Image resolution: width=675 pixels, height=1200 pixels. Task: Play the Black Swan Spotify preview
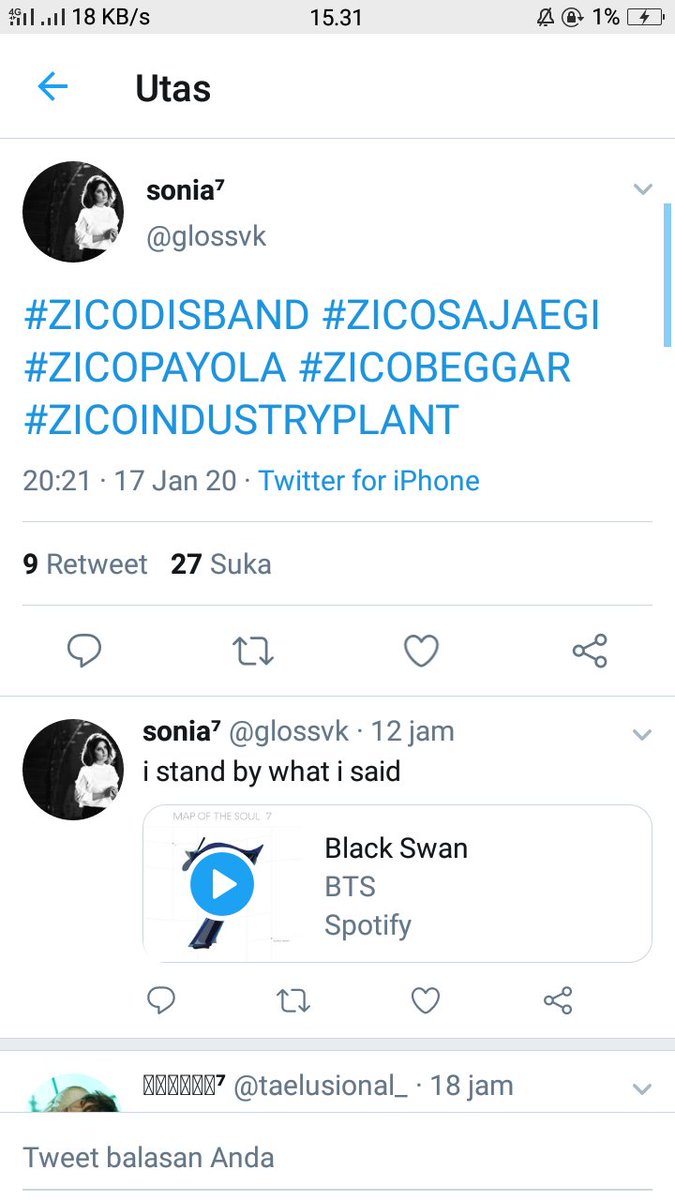click(222, 884)
